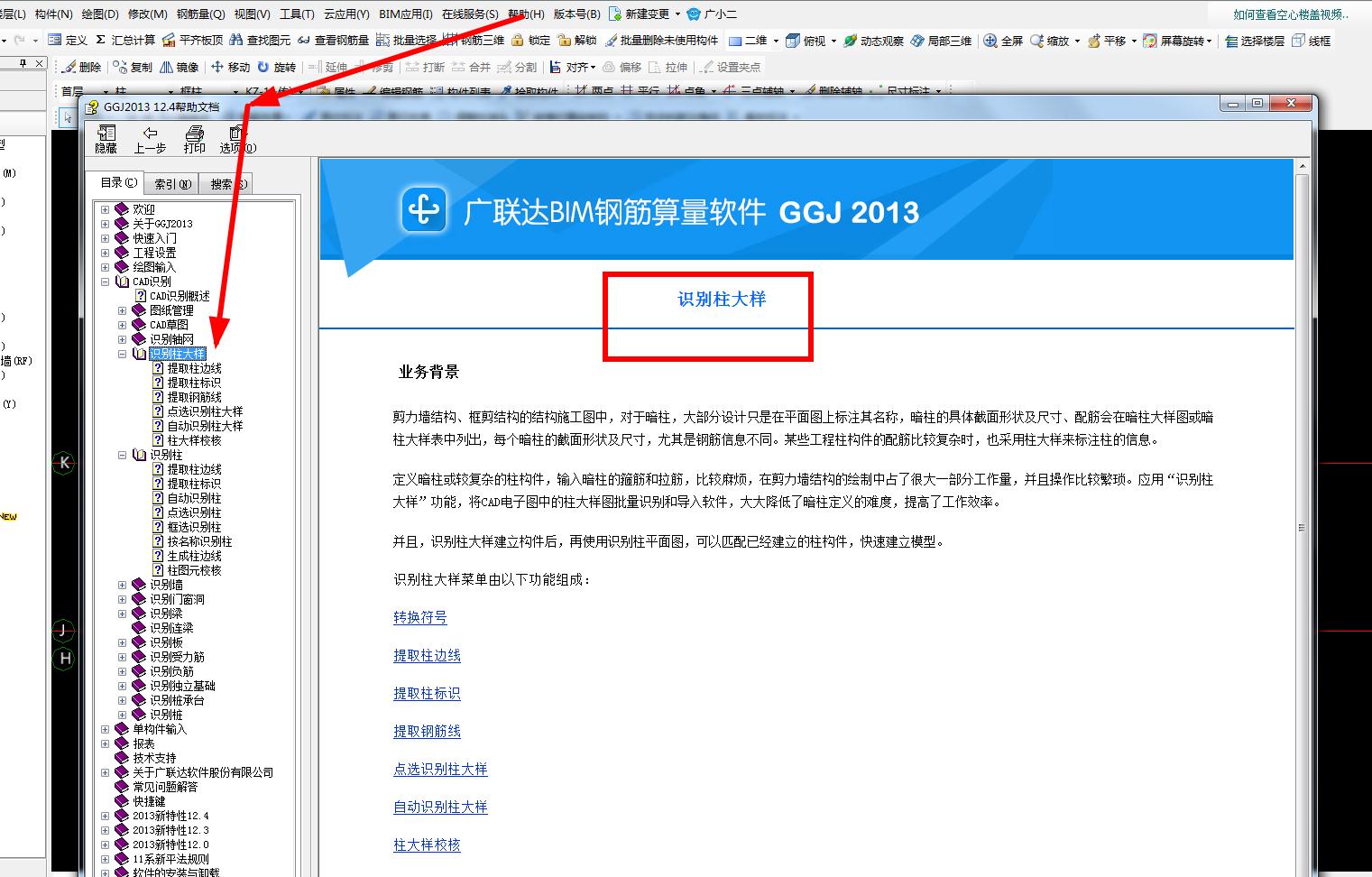
Task: Click the 删除 (delete) edit tool
Action: [81, 67]
